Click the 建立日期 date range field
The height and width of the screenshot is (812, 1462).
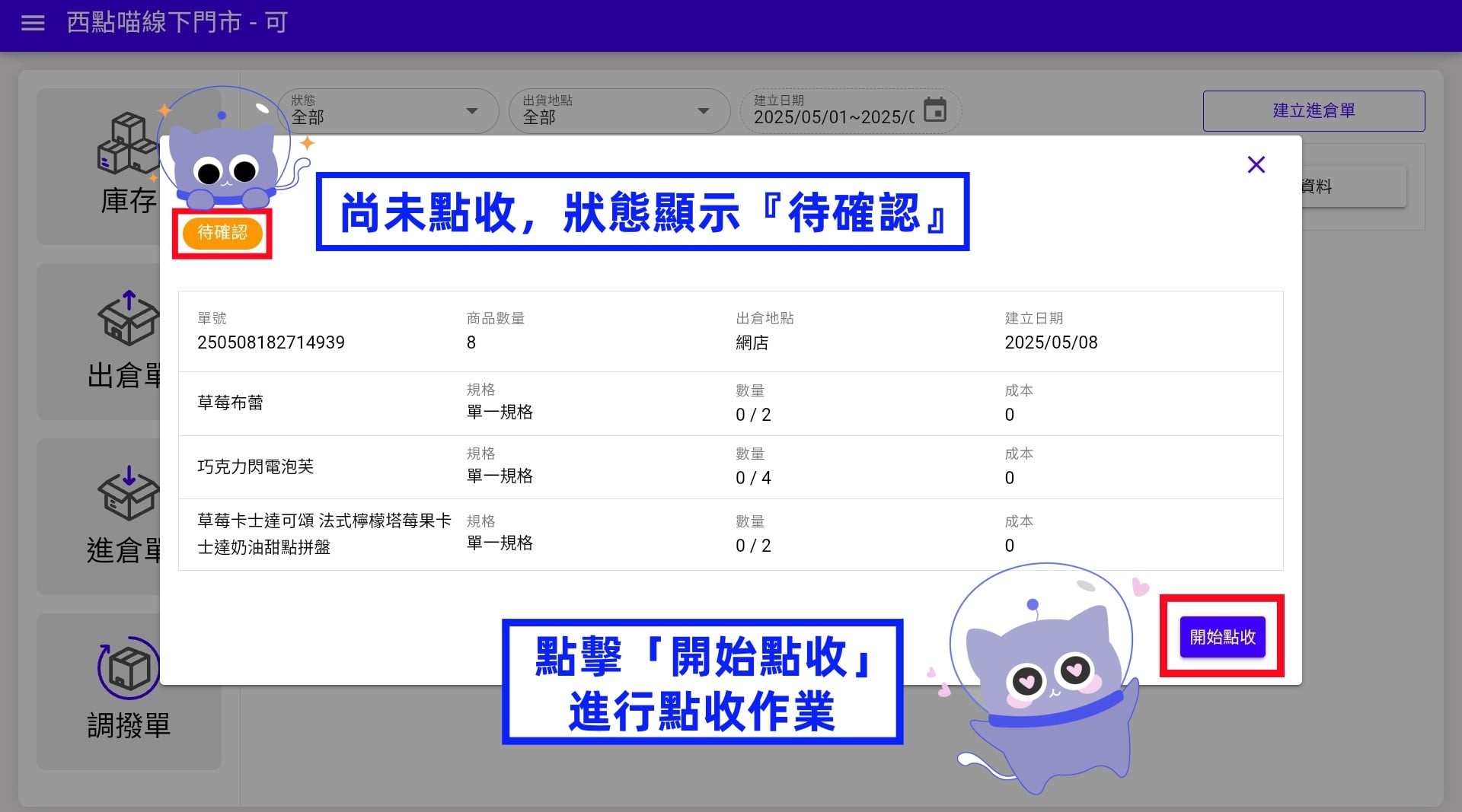point(850,111)
